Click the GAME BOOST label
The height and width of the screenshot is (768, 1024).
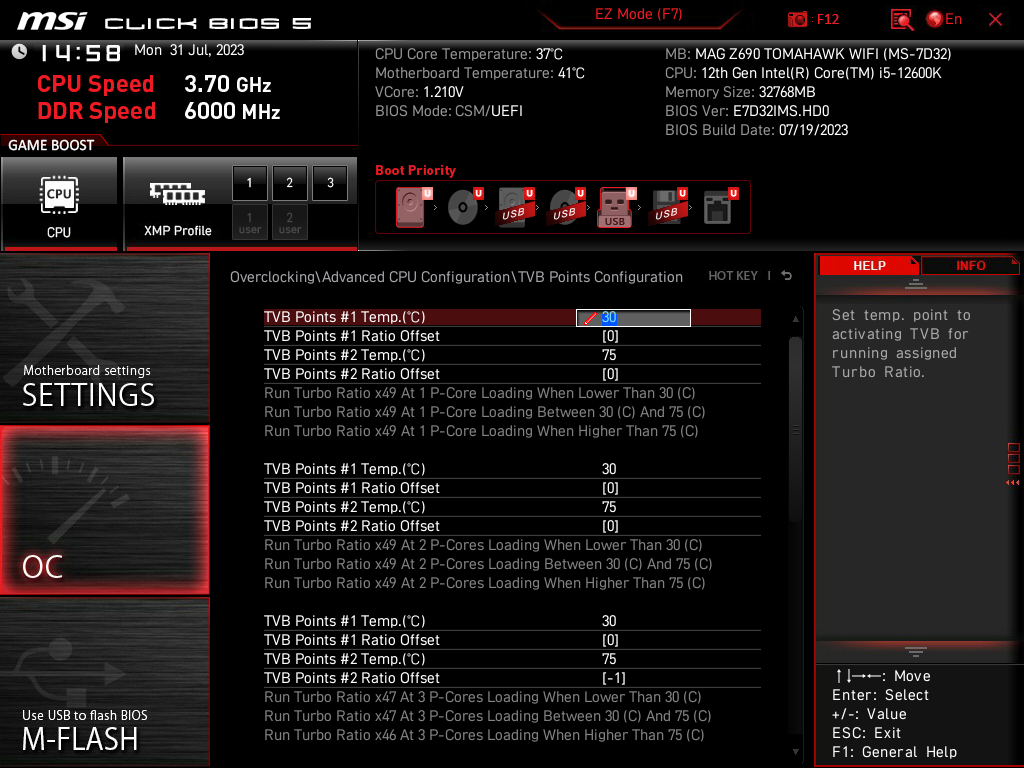pyautogui.click(x=51, y=145)
